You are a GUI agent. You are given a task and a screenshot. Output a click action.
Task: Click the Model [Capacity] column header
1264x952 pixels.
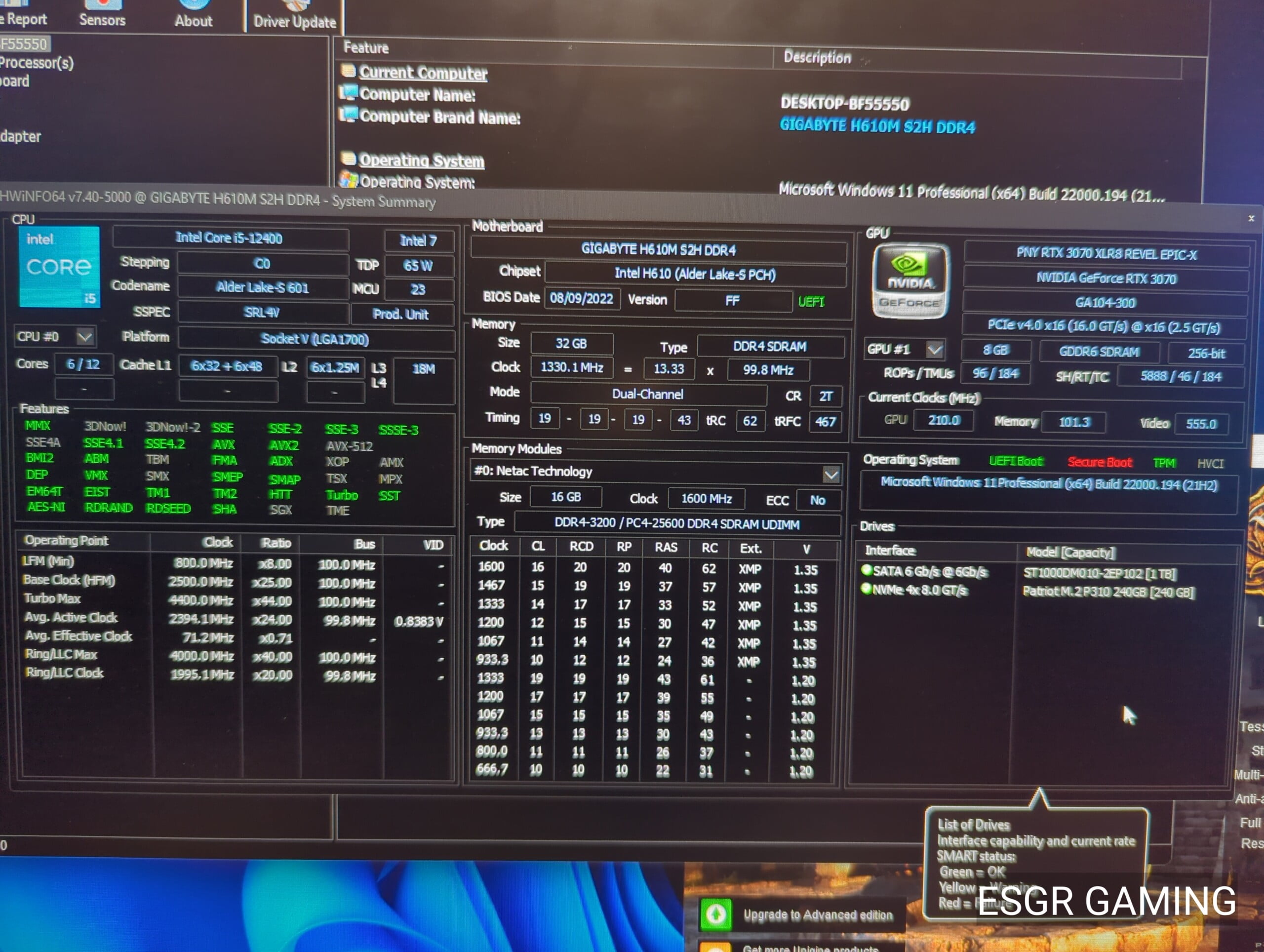coord(1070,552)
